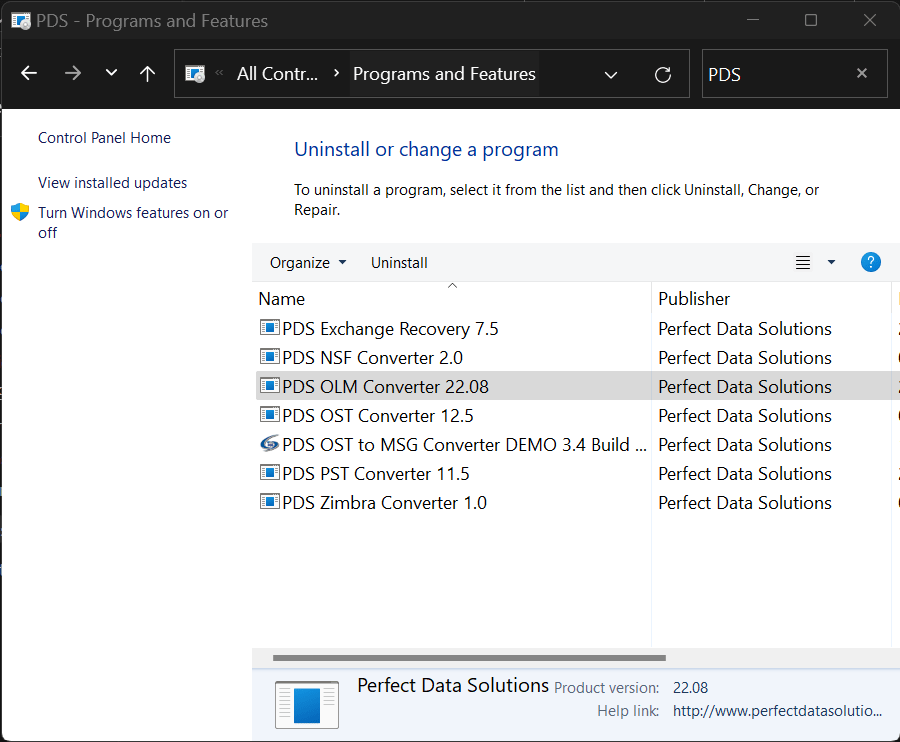Click product version value 22.08
This screenshot has width=900, height=742.
point(690,687)
